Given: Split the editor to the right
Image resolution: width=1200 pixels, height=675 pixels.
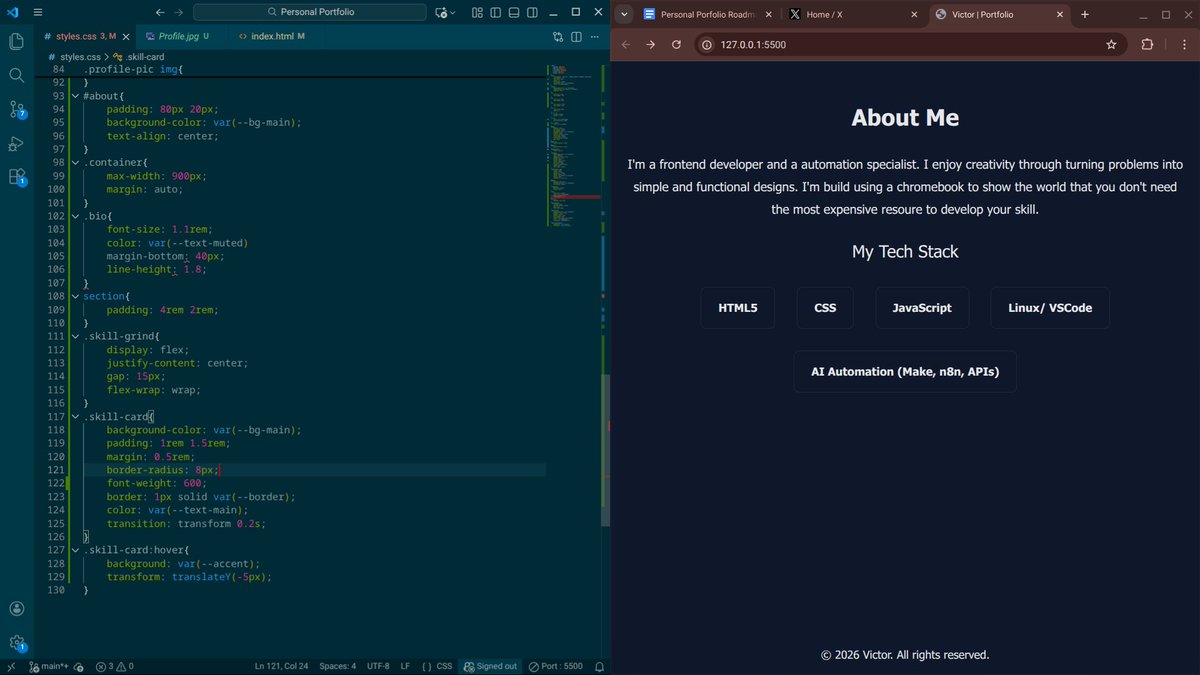Looking at the screenshot, I should point(576,37).
